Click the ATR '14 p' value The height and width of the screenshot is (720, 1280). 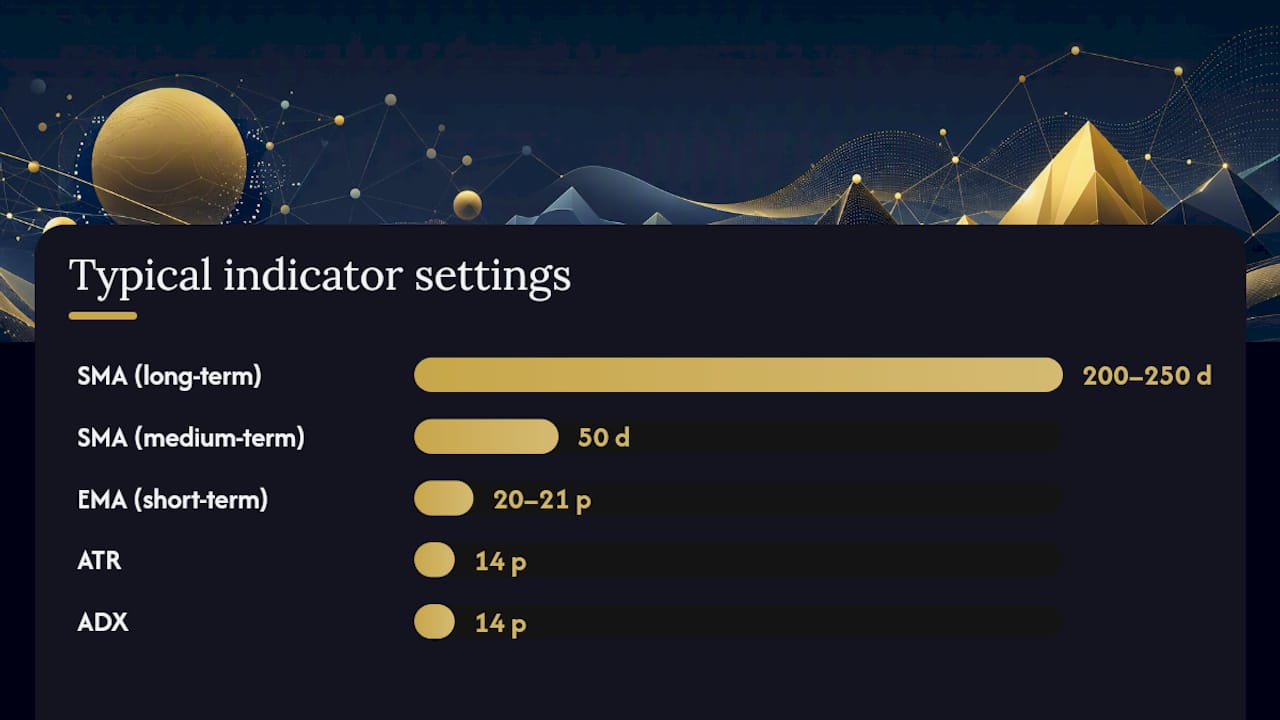tap(500, 562)
